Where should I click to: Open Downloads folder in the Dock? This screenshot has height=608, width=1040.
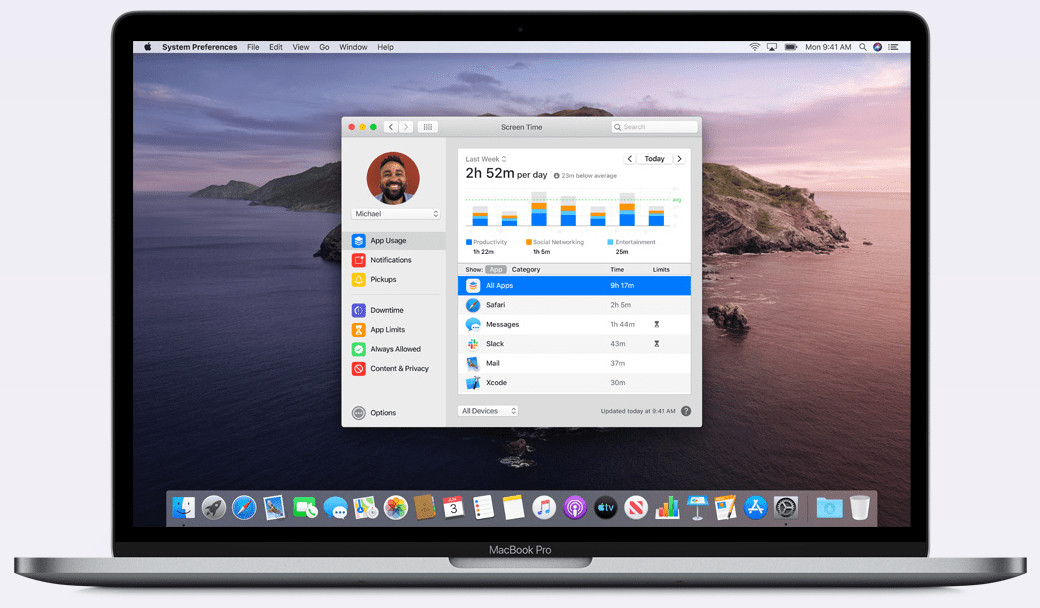[x=829, y=508]
